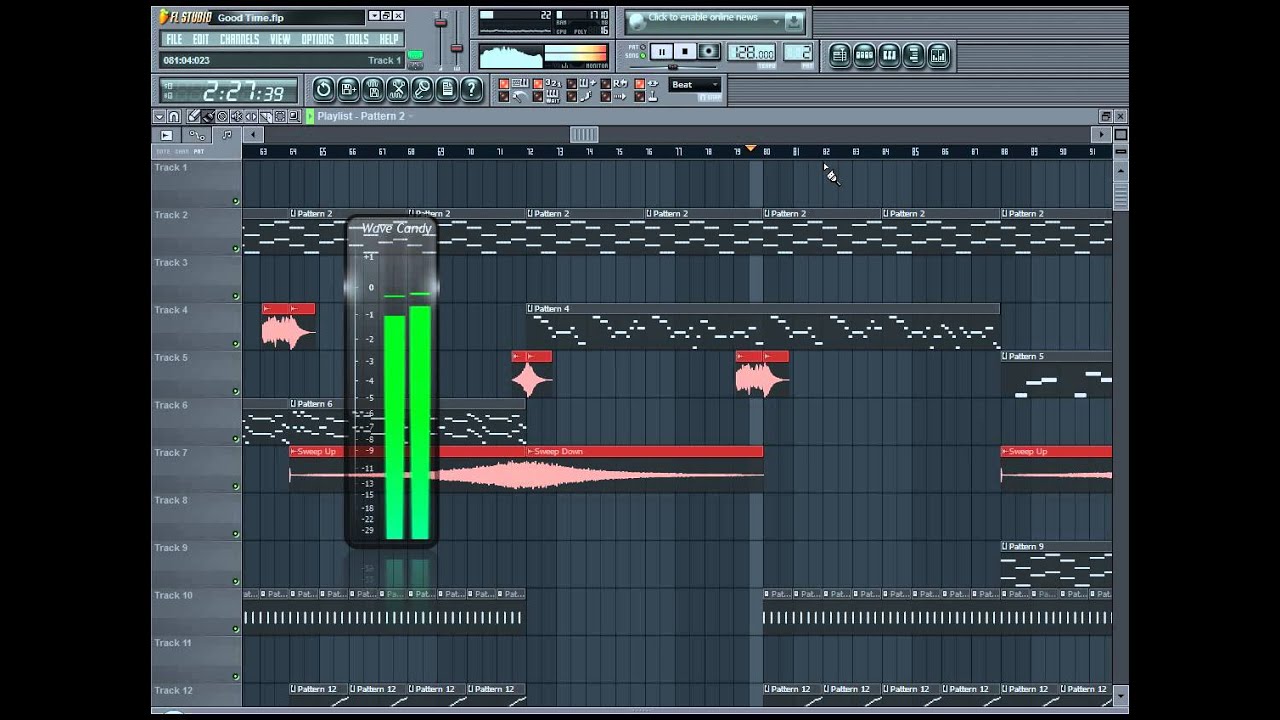The width and height of the screenshot is (1280, 720).
Task: Open the FILE menu
Action: click(x=174, y=39)
